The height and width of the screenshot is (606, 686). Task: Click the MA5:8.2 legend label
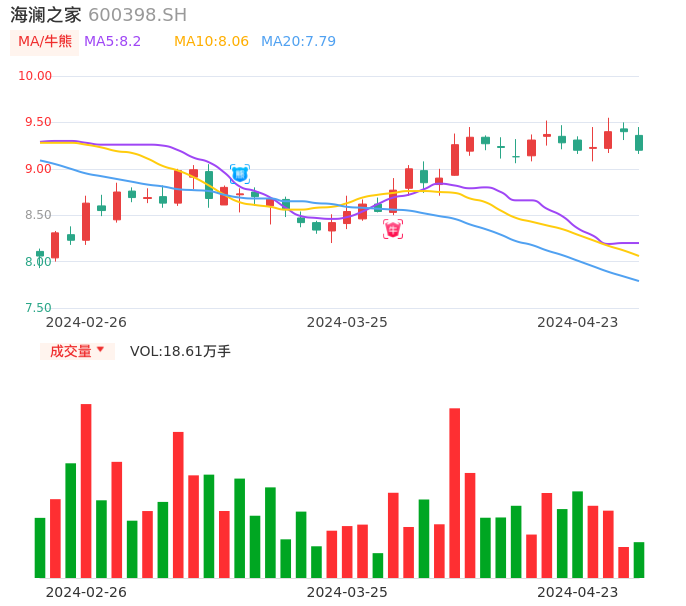(112, 42)
